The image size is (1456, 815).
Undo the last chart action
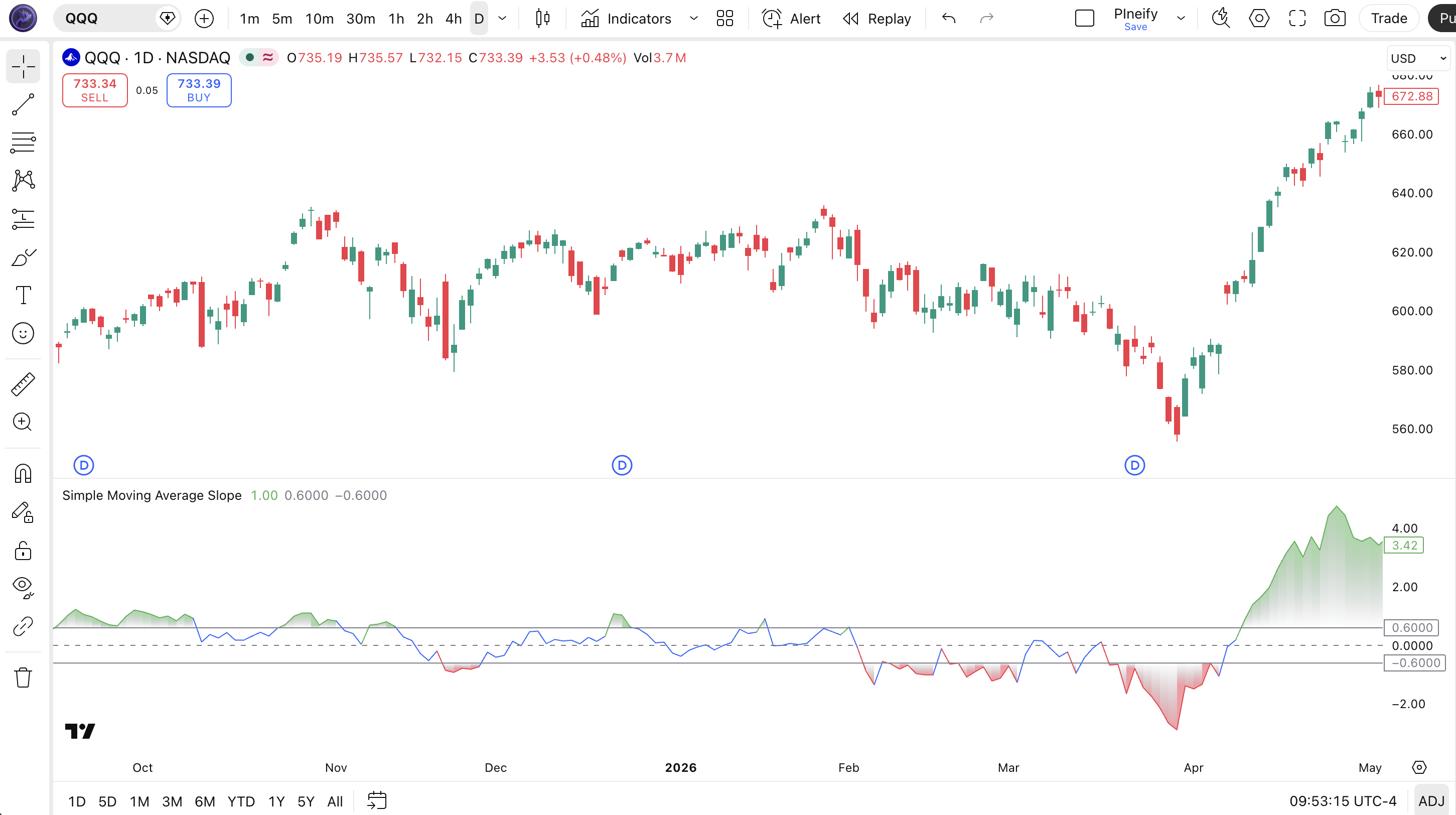949,19
